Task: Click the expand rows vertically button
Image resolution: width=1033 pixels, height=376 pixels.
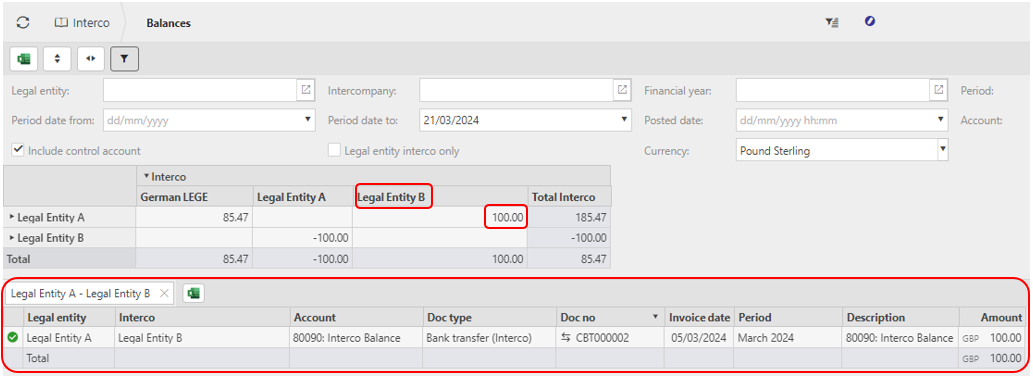Action: [57, 59]
